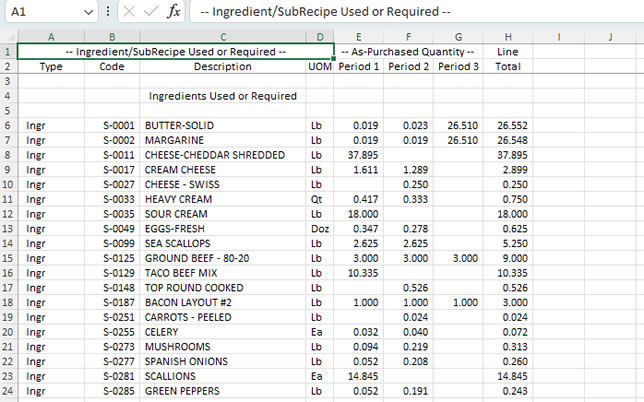Select row 15 header
Image resolution: width=644 pixels, height=402 pixels.
click(8, 258)
